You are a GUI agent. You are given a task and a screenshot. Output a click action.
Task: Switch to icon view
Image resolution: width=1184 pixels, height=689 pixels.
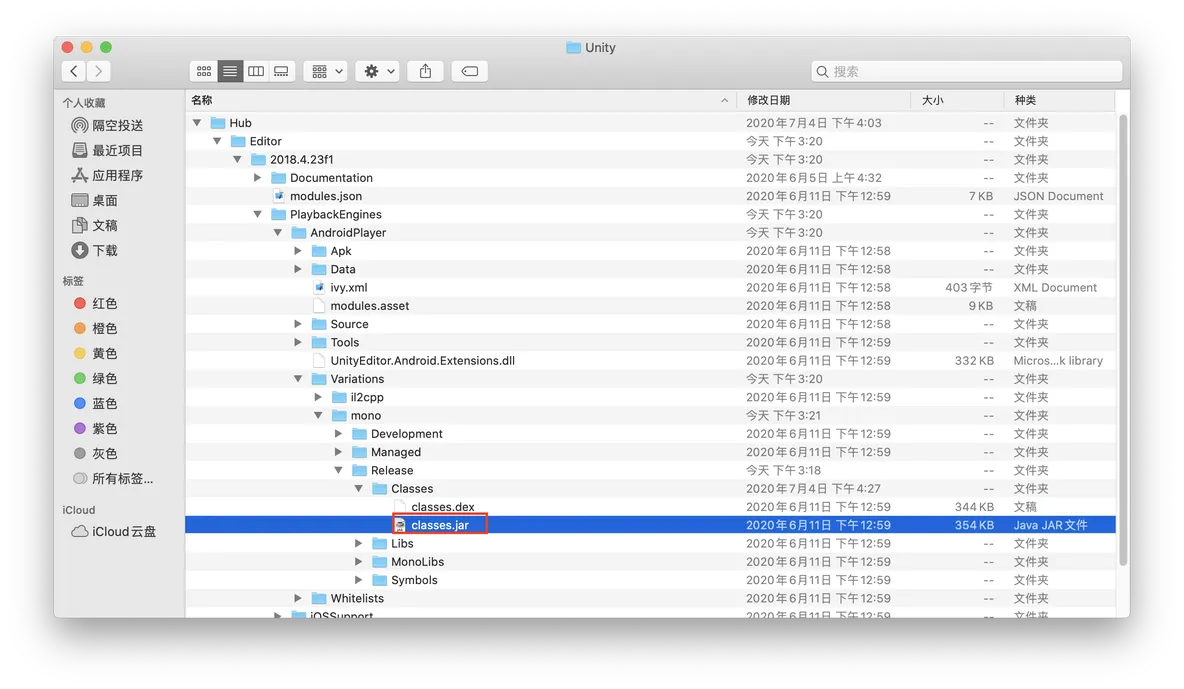(204, 71)
